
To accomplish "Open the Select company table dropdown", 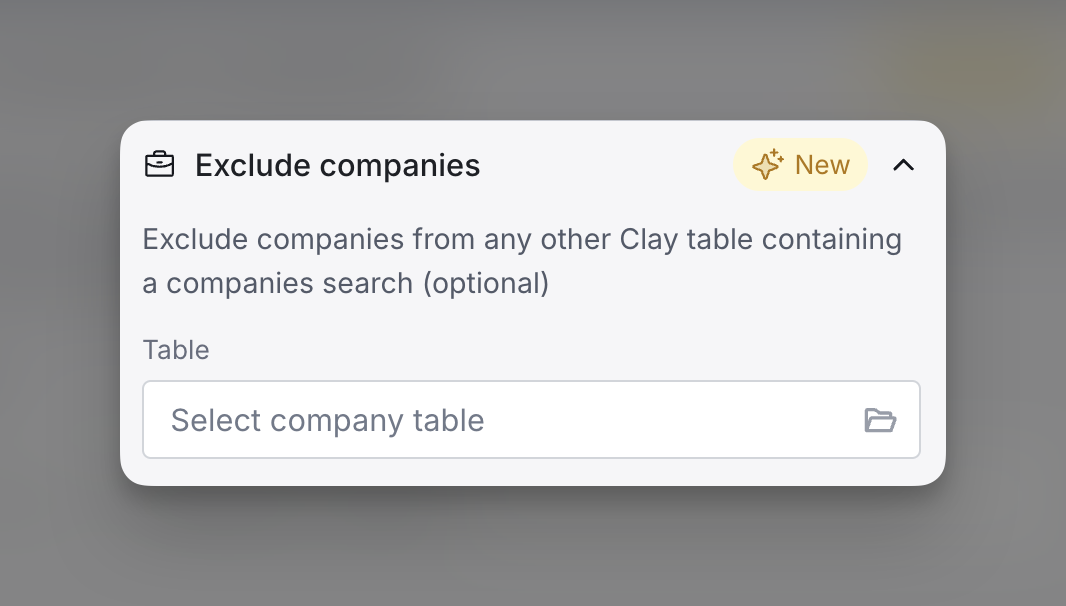I will (x=531, y=420).
